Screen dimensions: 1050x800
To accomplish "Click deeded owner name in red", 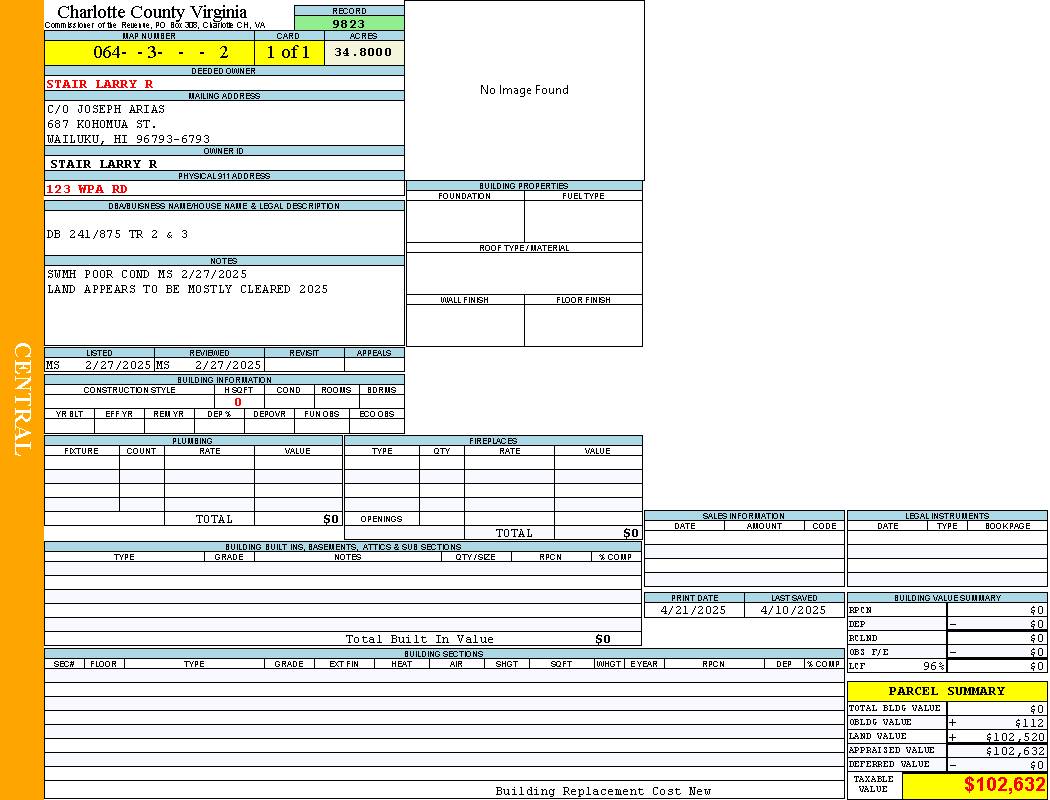I will [100, 84].
